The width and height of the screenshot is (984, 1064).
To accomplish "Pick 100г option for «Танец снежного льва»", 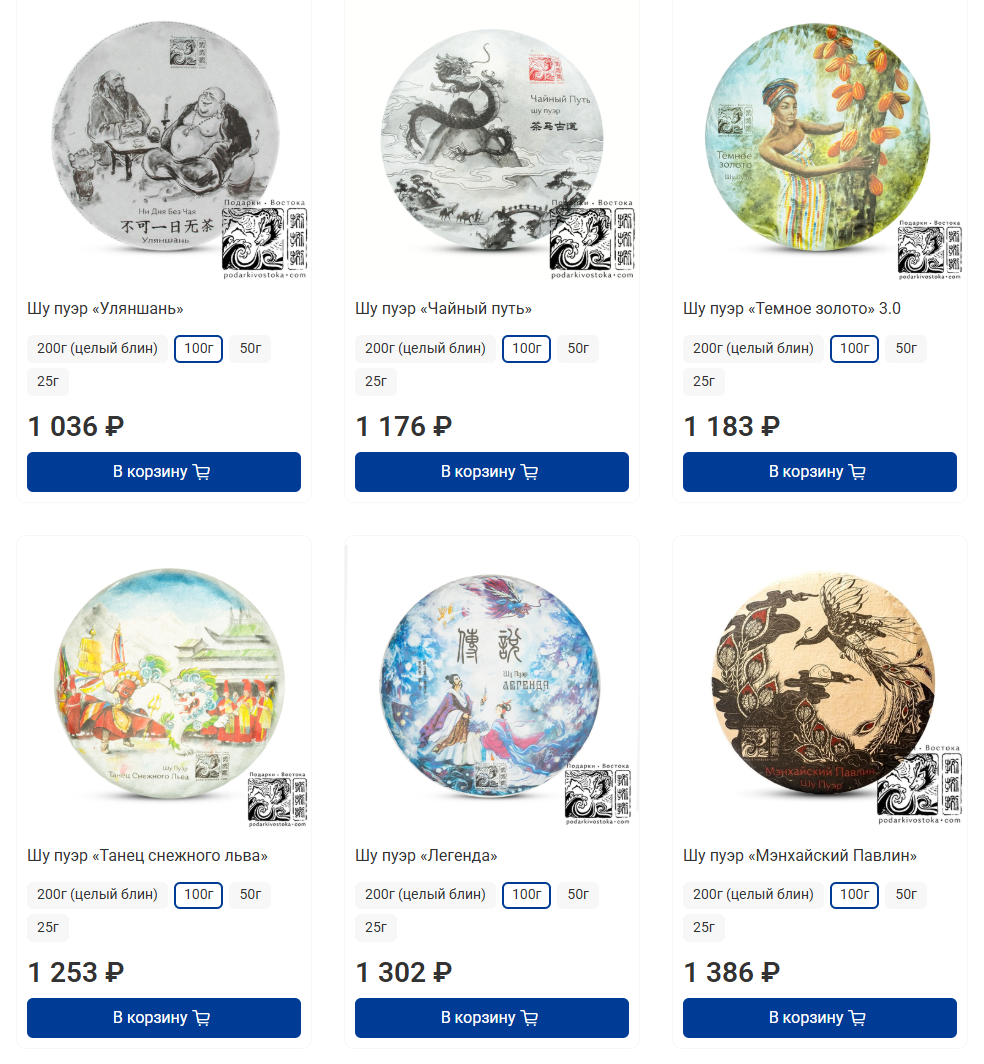I will coord(198,894).
